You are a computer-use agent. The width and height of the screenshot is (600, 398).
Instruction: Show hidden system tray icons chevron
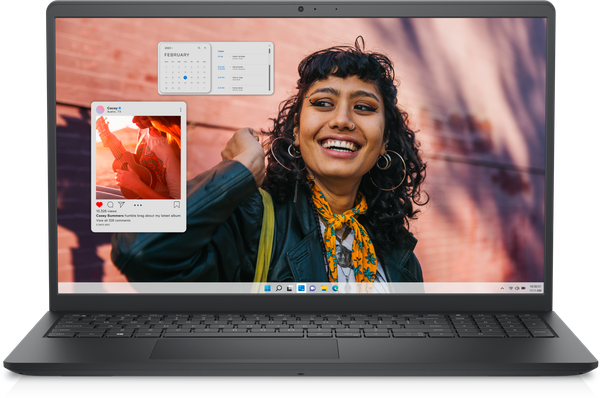502,288
